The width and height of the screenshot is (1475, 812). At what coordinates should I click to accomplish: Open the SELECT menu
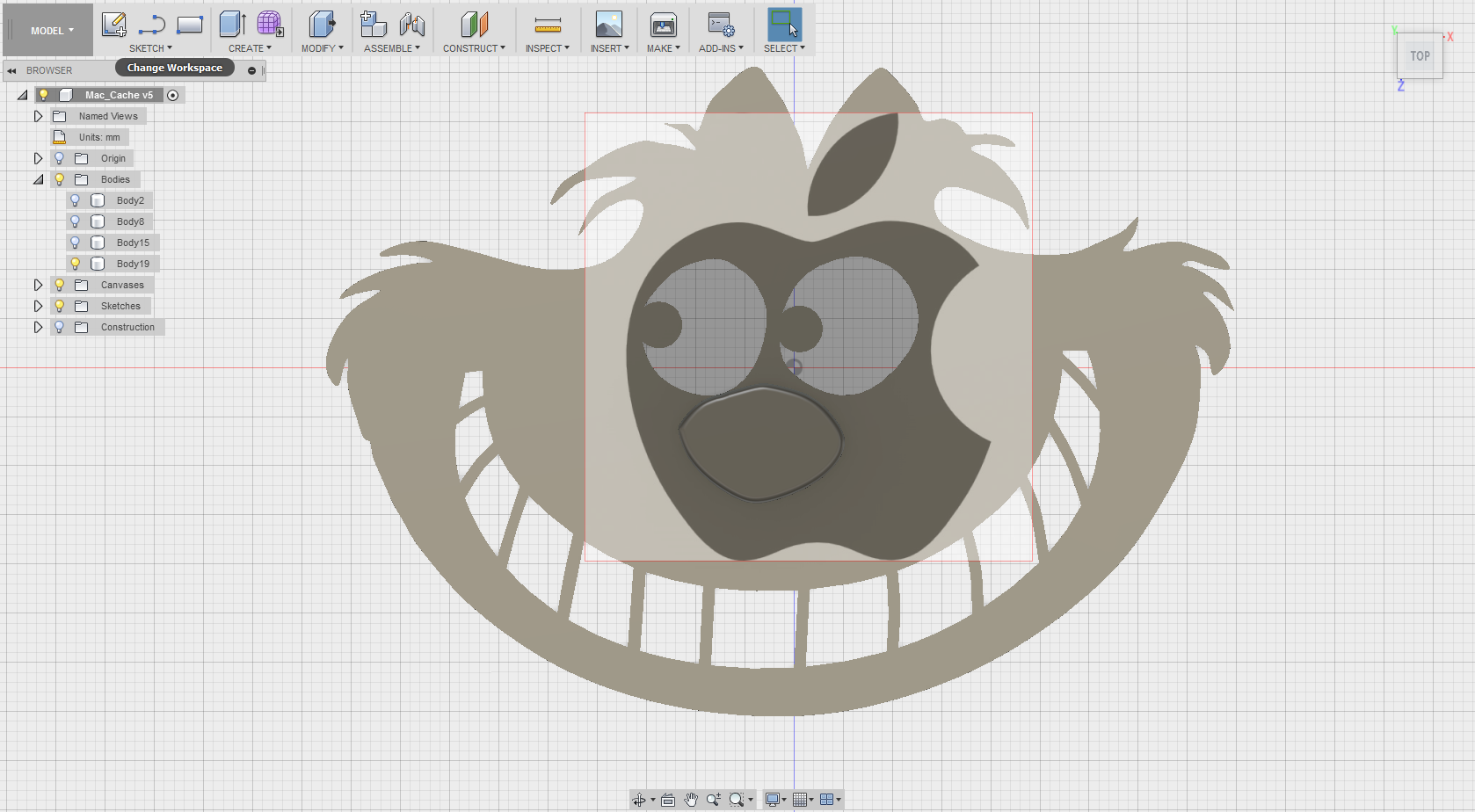tap(784, 48)
